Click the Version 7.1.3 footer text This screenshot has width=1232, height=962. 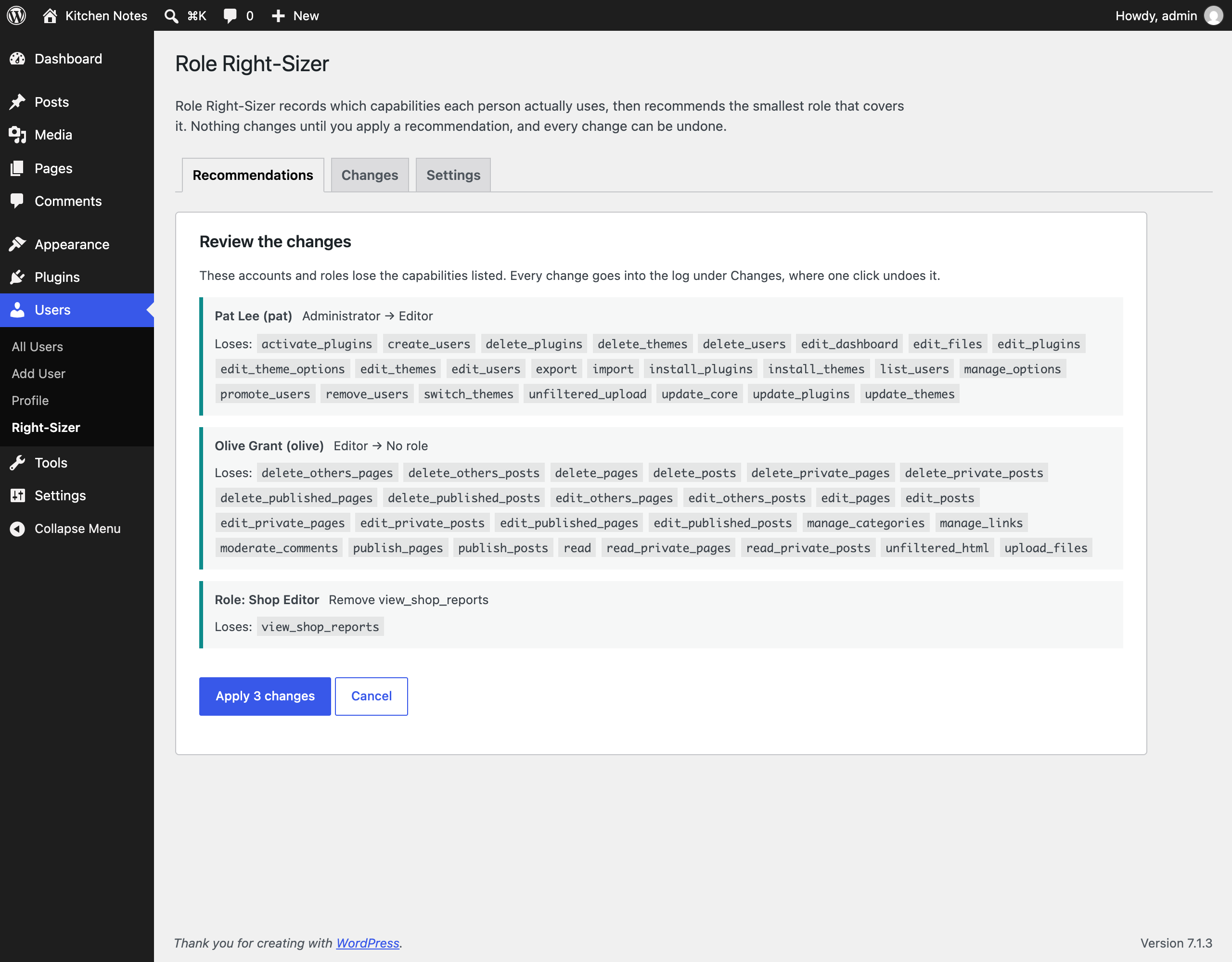coord(1176,943)
